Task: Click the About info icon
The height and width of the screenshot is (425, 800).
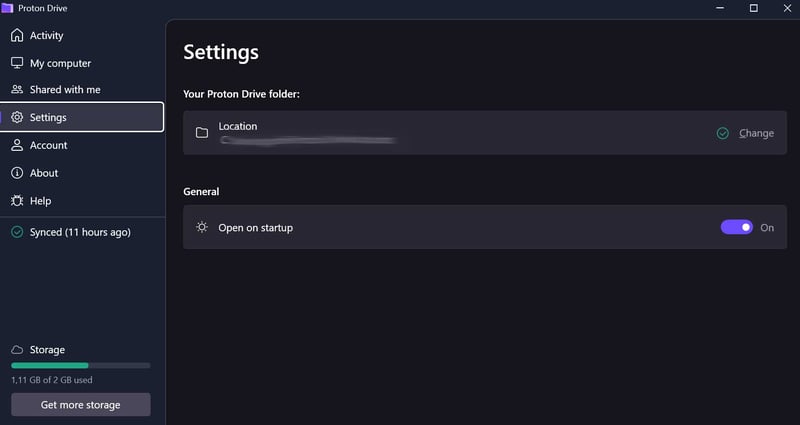Action: [17, 173]
